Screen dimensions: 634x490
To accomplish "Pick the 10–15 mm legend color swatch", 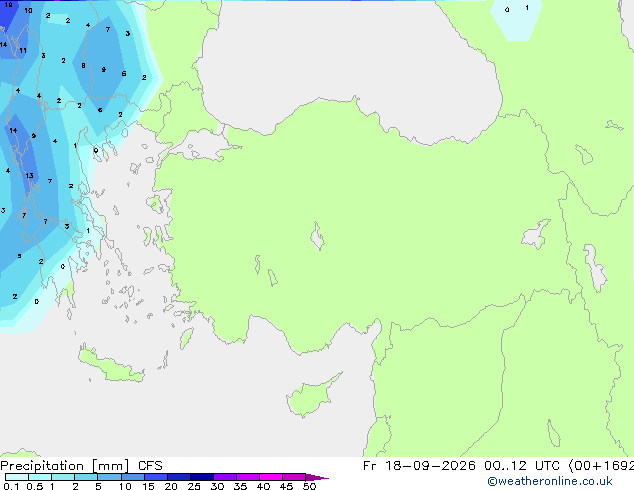I will (x=133, y=477).
